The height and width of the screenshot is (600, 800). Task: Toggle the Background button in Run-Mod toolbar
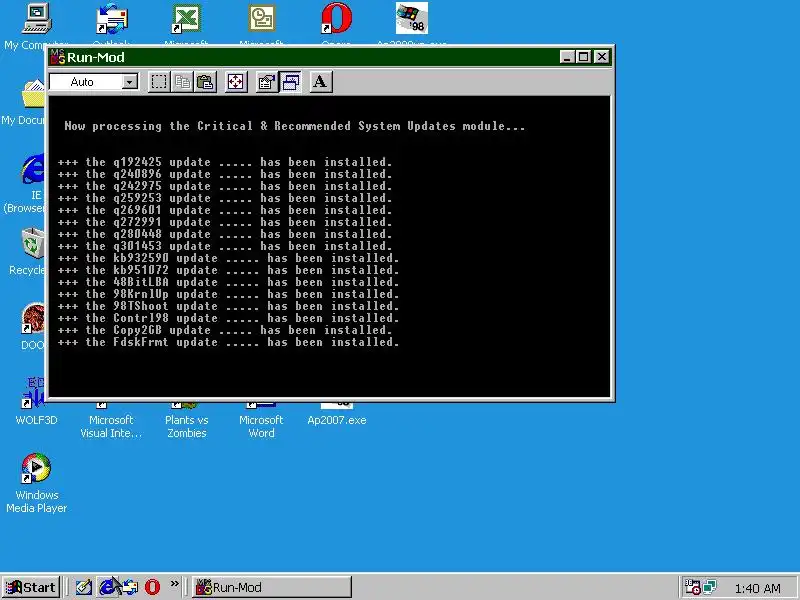point(290,82)
